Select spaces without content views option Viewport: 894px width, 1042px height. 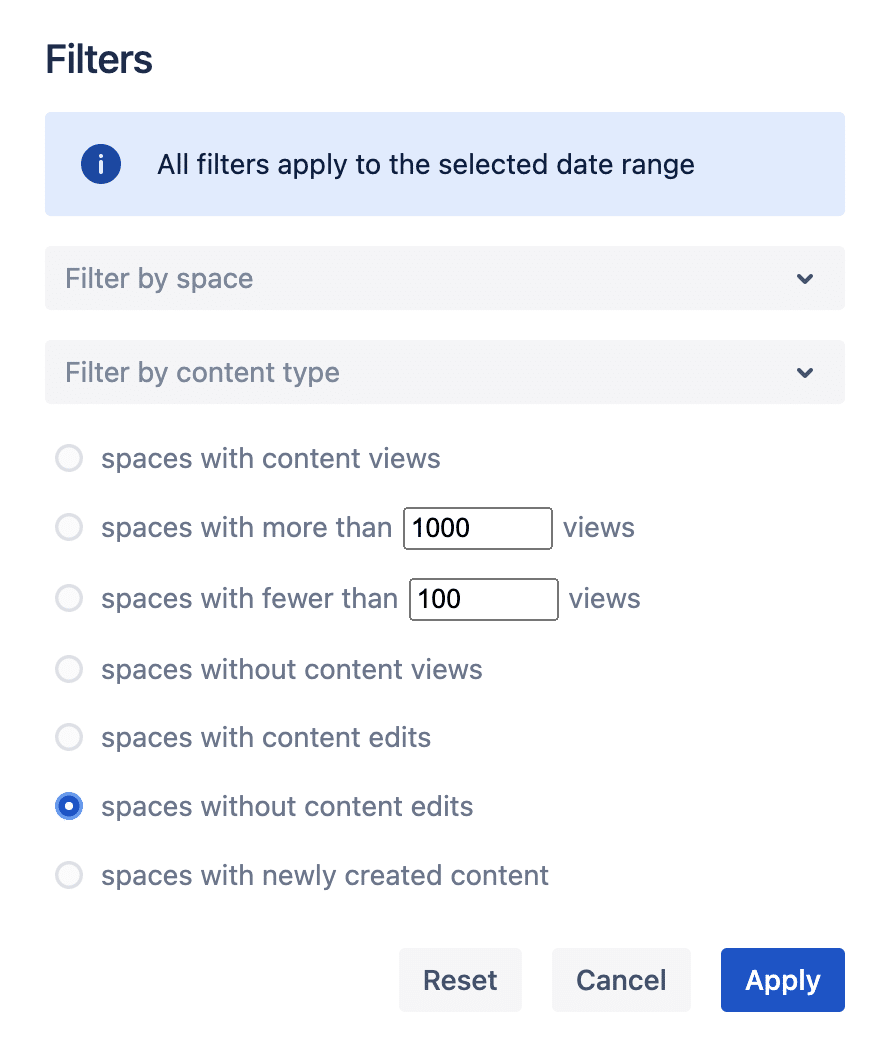point(68,669)
